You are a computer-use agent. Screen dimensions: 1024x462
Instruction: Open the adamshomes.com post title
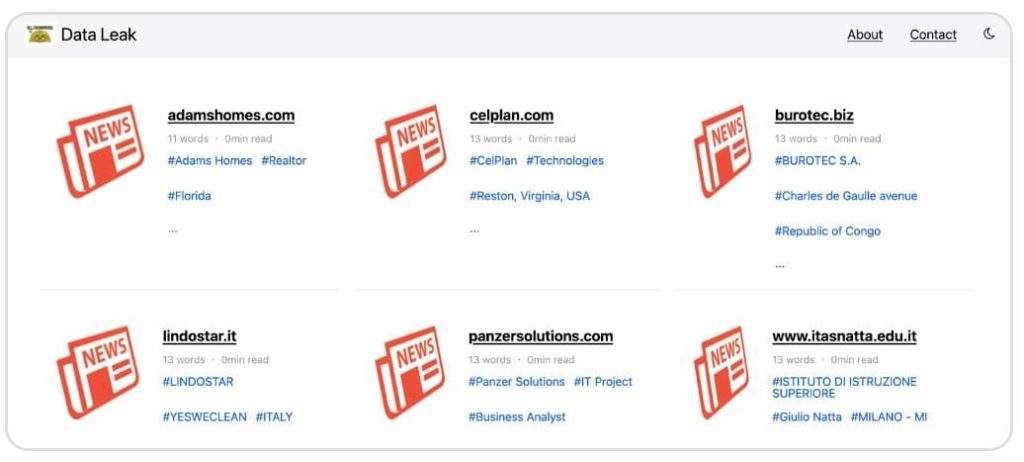click(x=231, y=116)
